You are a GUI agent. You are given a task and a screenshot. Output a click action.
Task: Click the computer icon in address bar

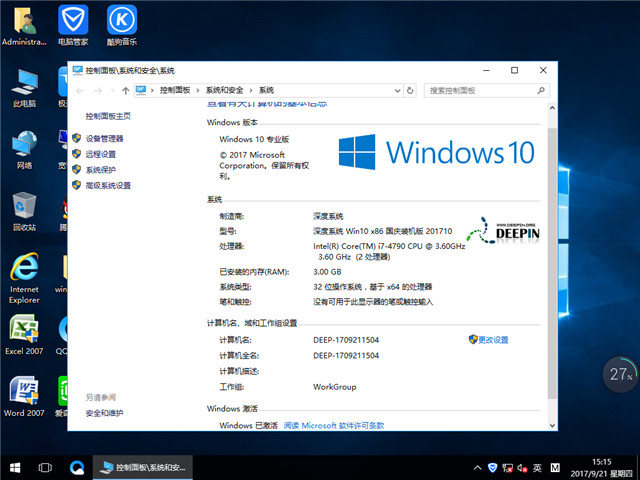tap(141, 90)
